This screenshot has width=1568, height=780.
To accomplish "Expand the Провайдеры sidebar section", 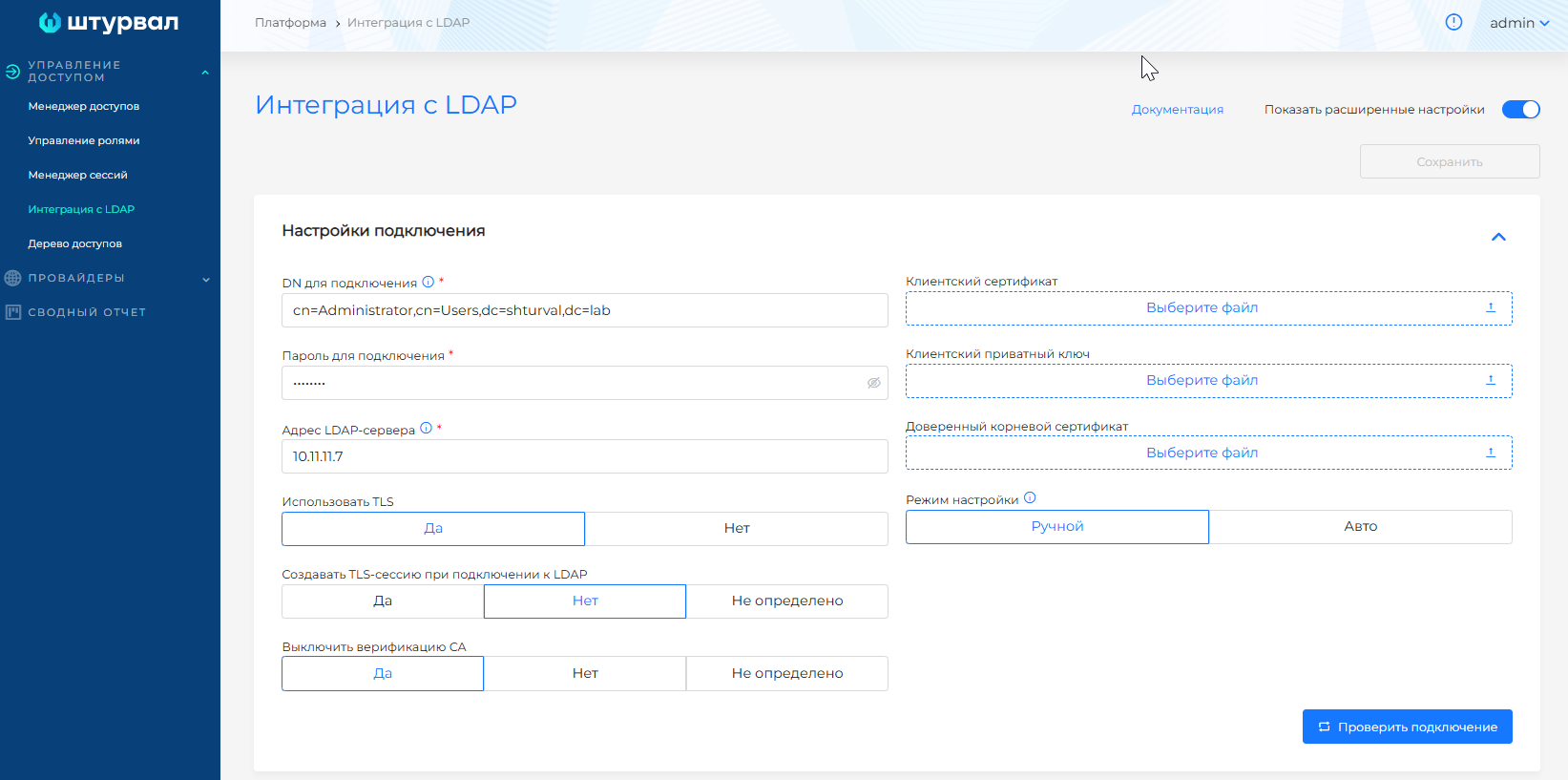I will [205, 279].
